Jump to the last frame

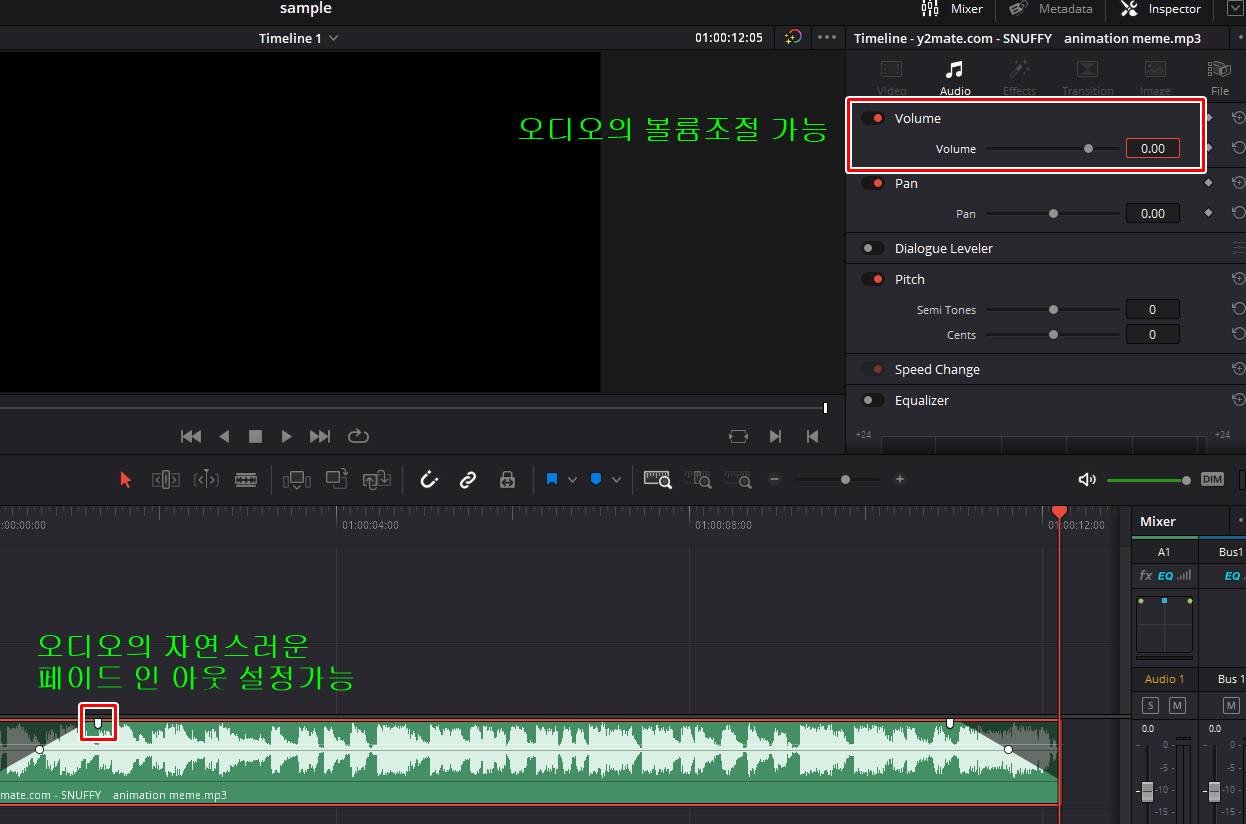(320, 436)
